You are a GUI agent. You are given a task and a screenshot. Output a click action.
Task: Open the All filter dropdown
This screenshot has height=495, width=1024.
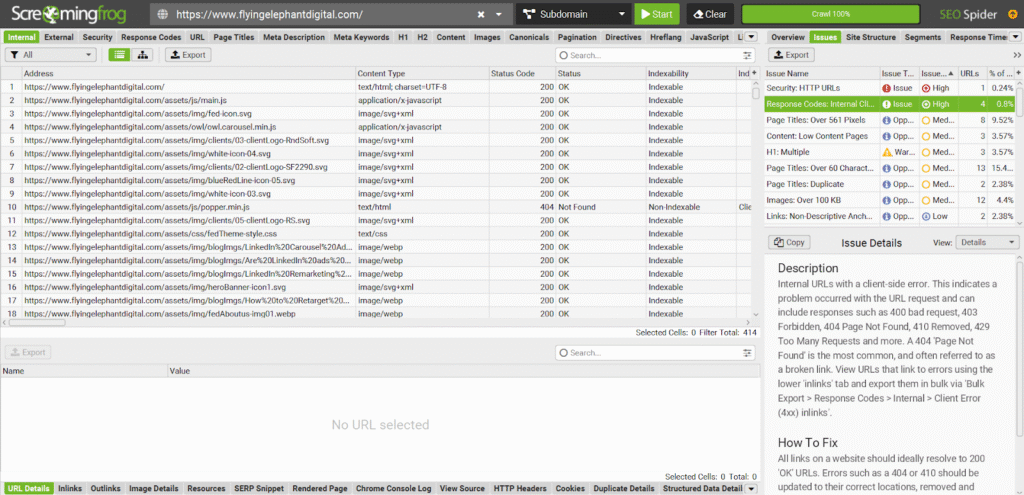[50, 55]
